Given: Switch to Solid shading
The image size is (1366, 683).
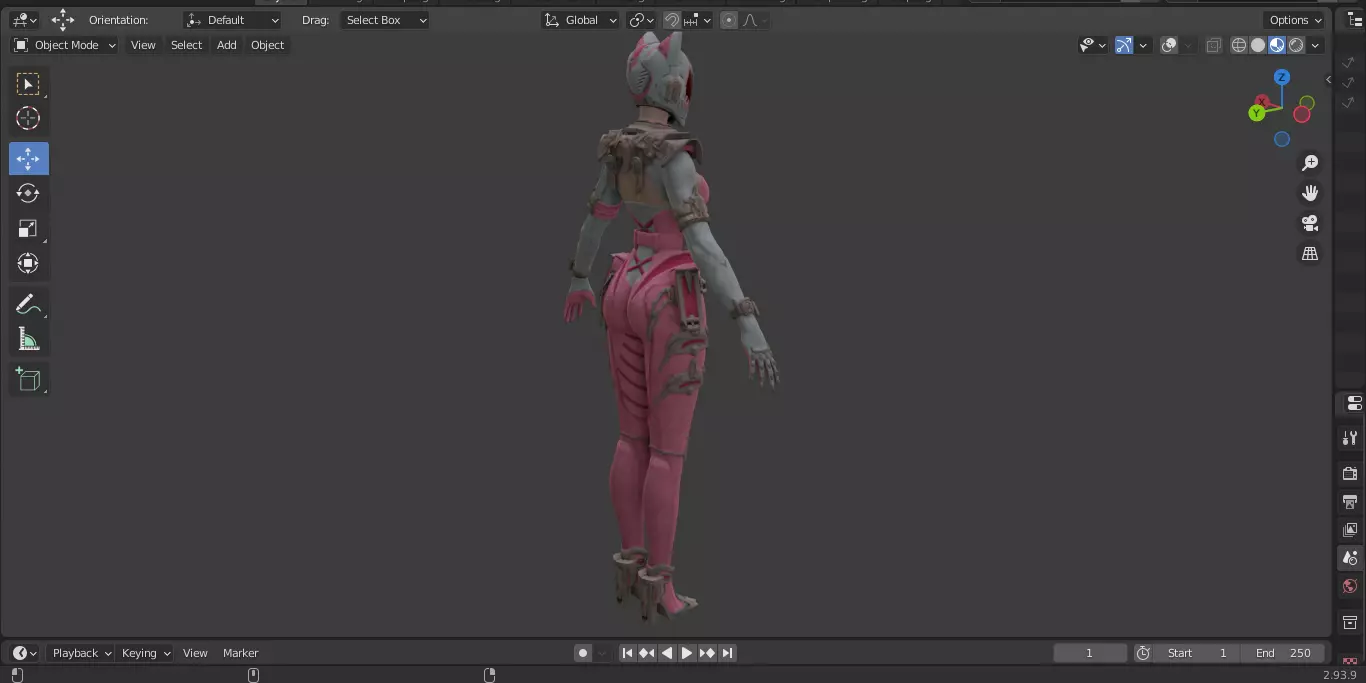Looking at the screenshot, I should tap(1258, 45).
